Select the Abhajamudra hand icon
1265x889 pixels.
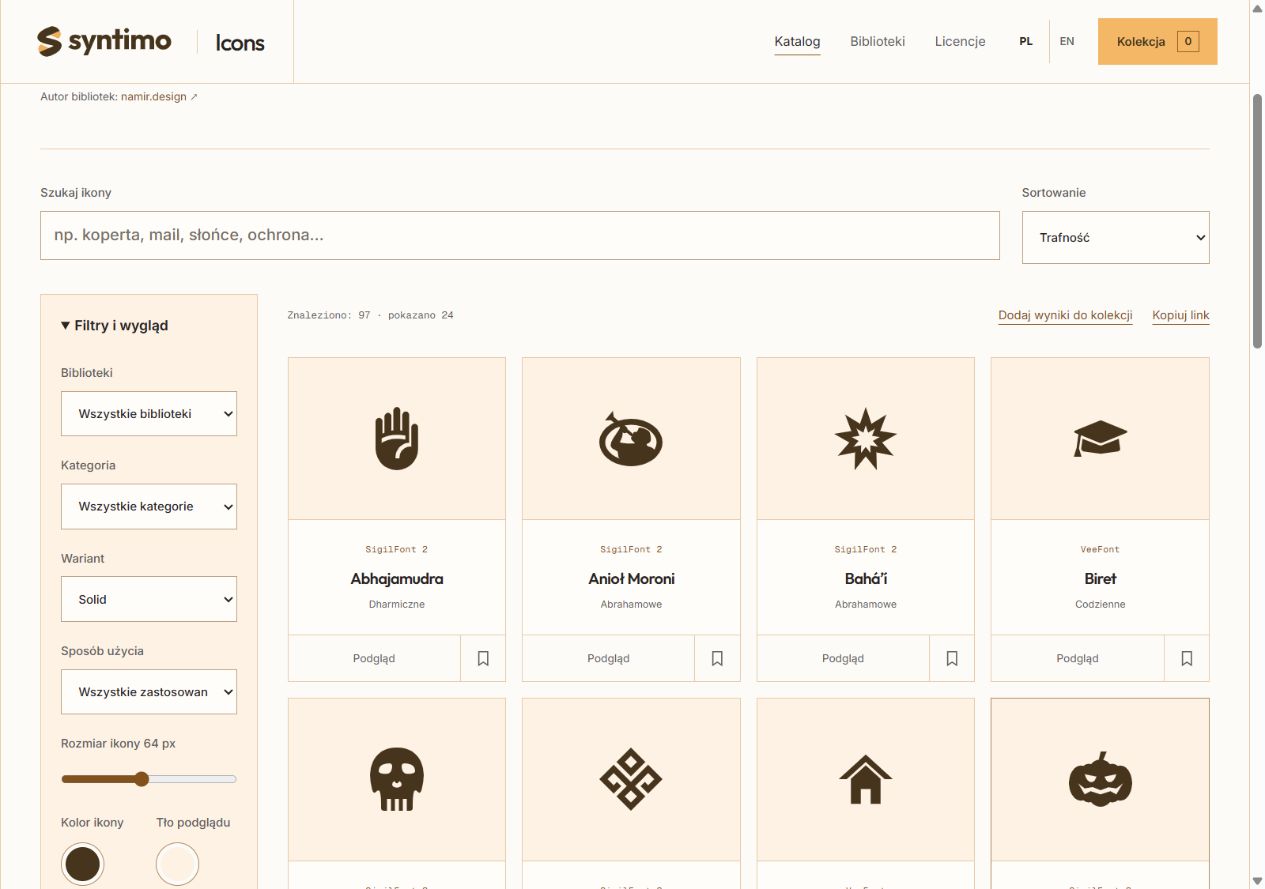pos(397,438)
